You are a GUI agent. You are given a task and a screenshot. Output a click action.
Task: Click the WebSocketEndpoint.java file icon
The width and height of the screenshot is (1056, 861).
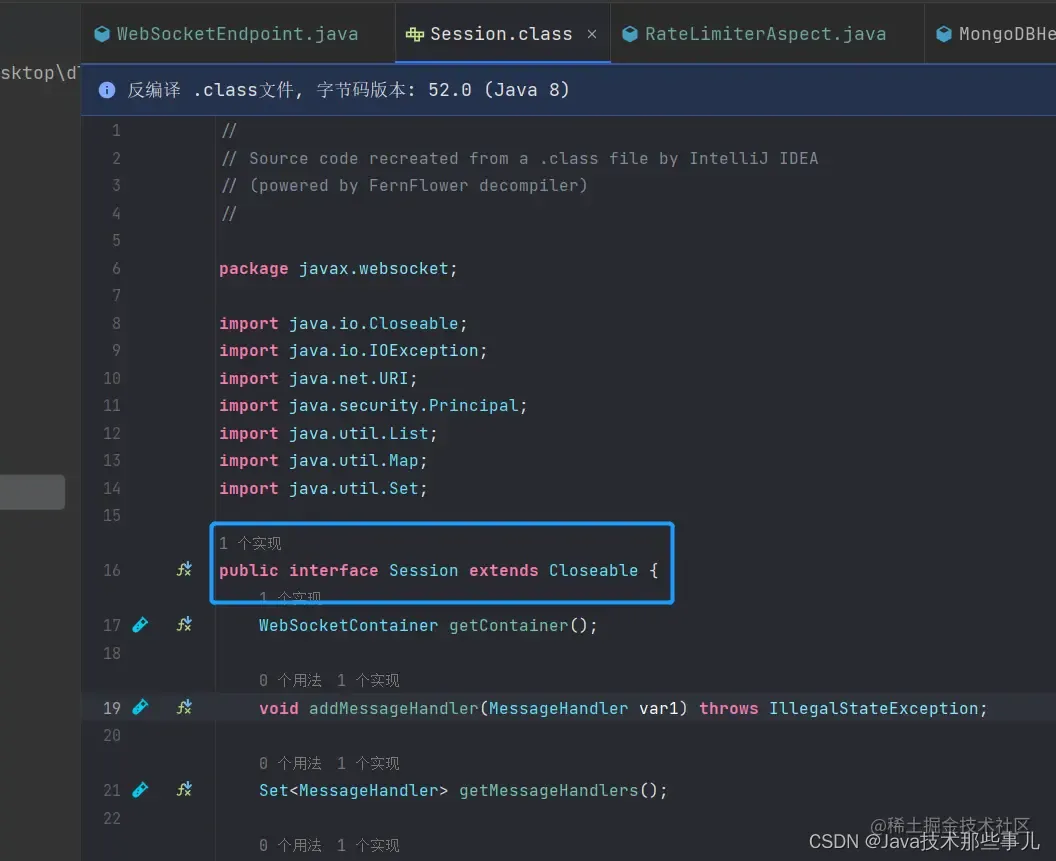102,34
